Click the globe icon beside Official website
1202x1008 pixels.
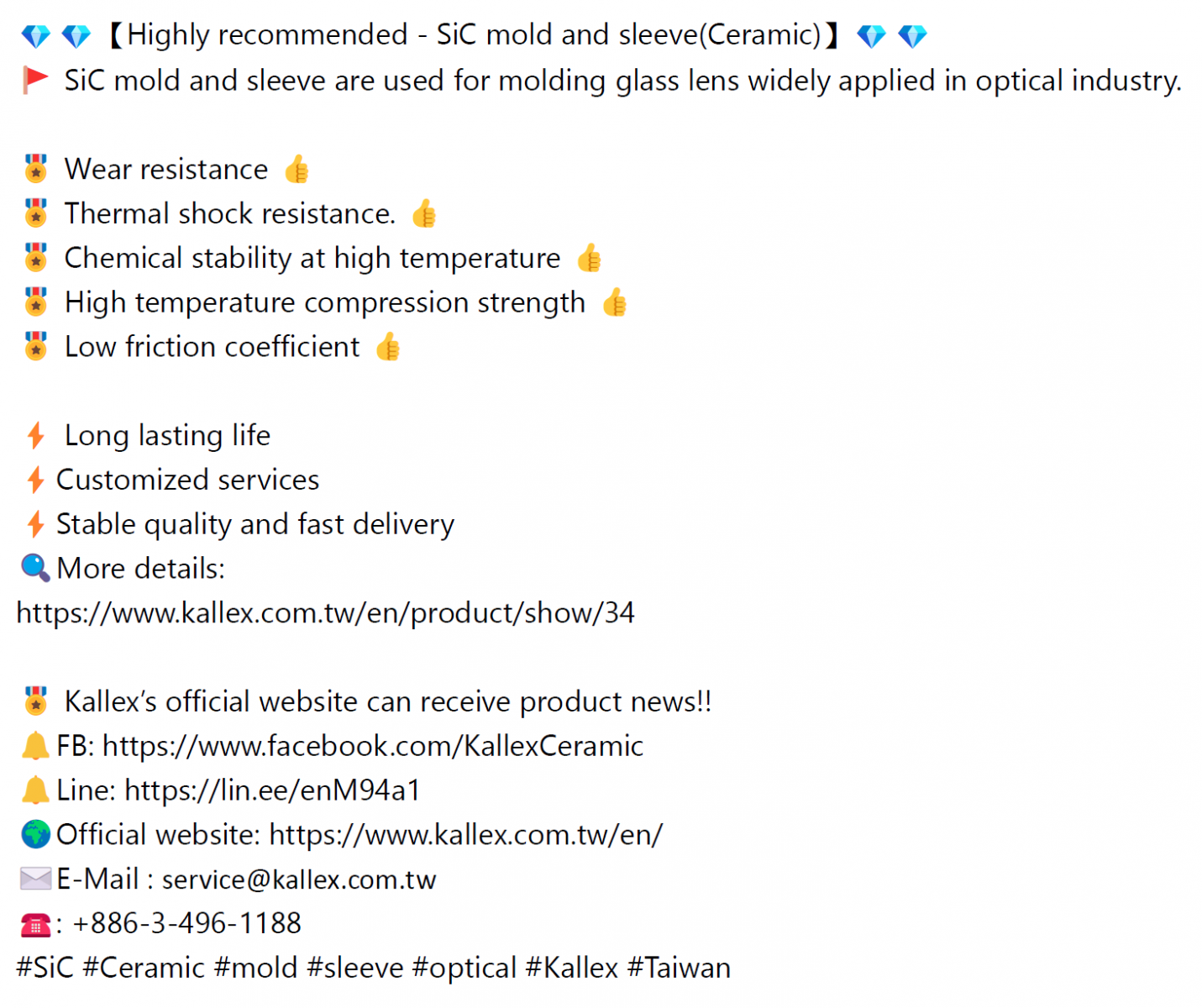35,835
